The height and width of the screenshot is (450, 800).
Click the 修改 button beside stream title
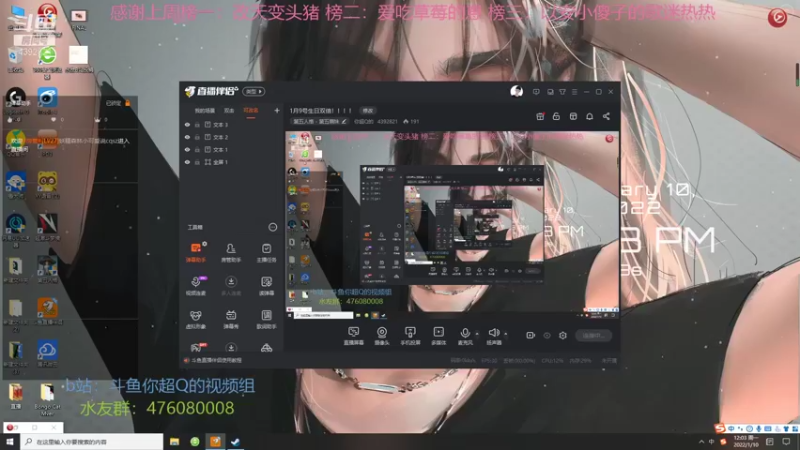pyautogui.click(x=368, y=110)
